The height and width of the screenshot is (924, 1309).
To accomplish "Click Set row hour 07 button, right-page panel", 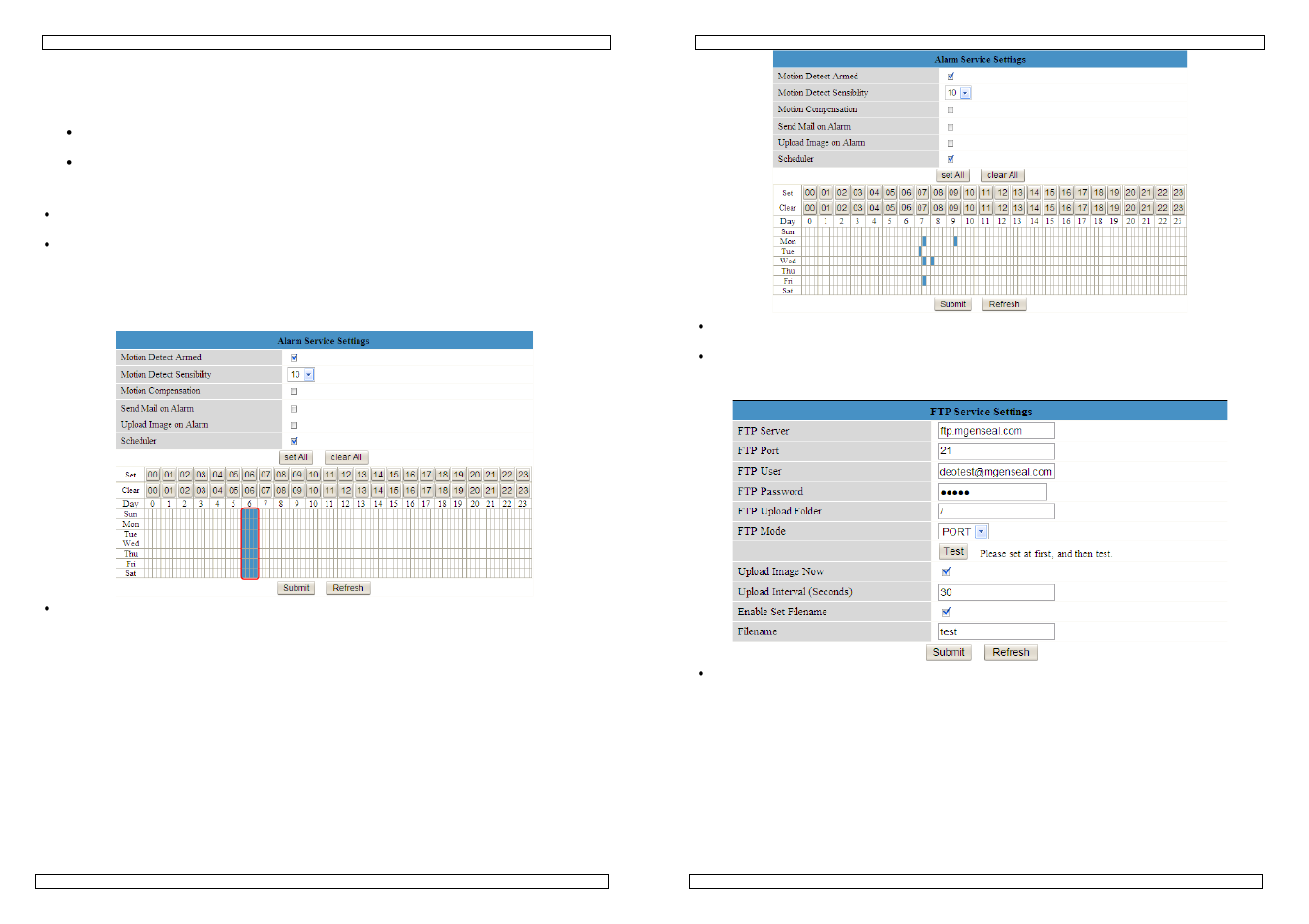I will [x=922, y=193].
